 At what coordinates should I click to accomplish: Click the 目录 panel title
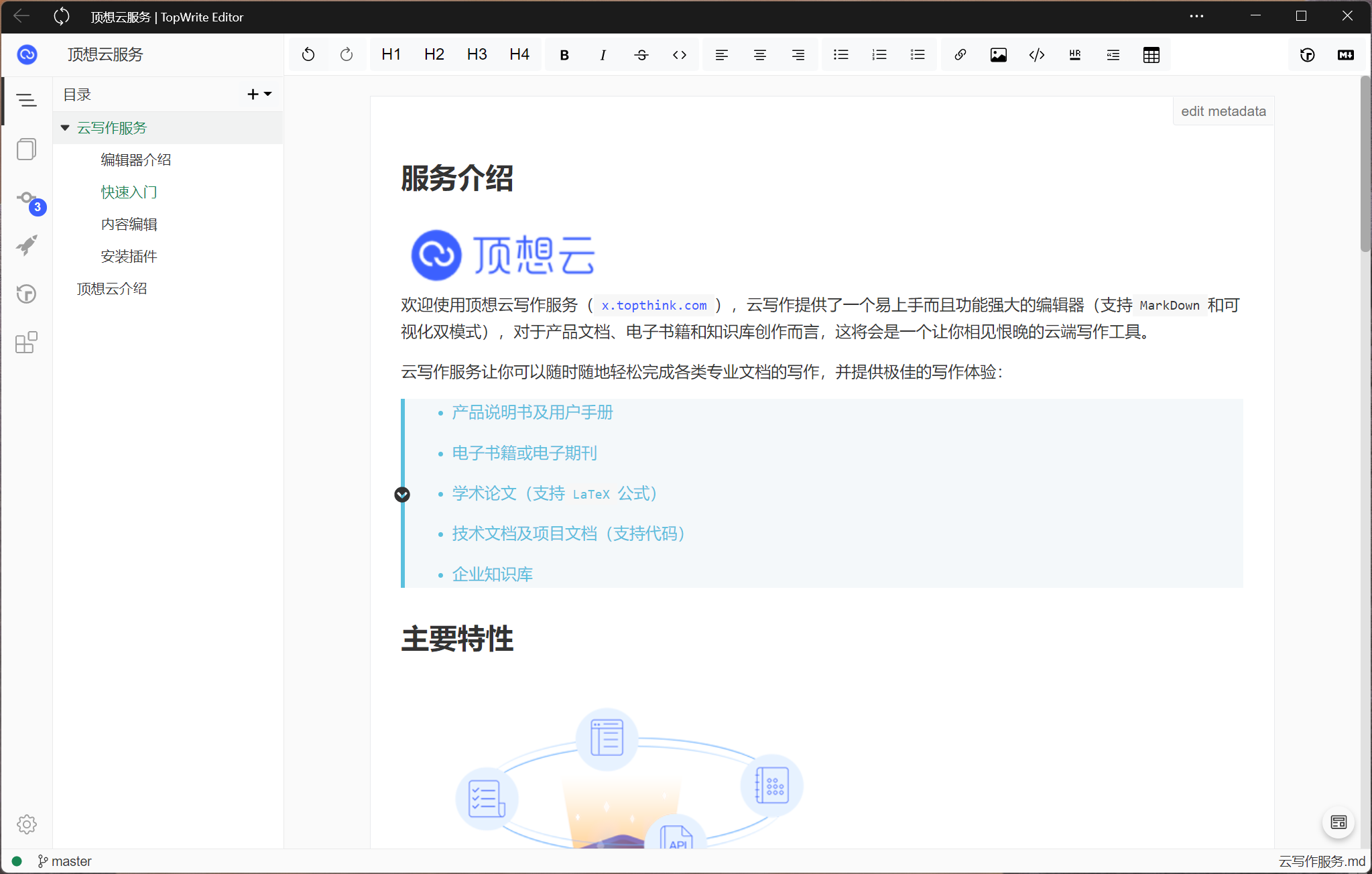click(77, 95)
